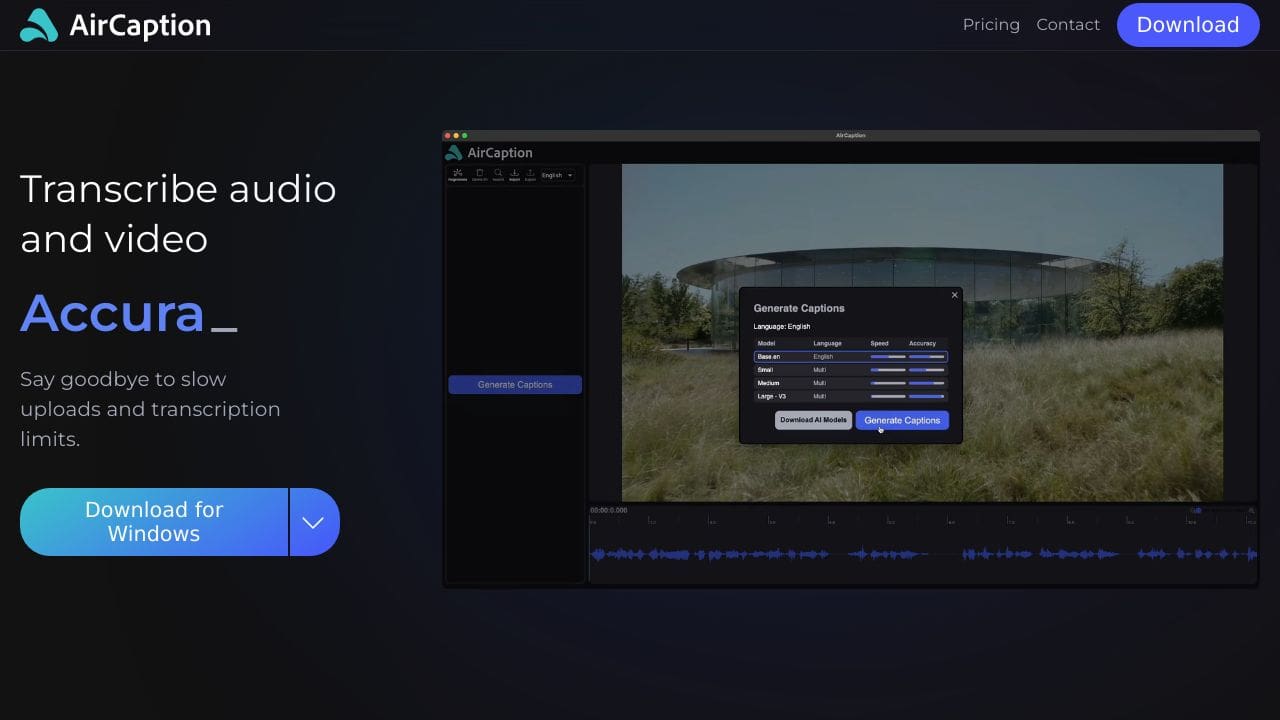Click the Model column header
Image resolution: width=1280 pixels, height=720 pixels.
[766, 343]
